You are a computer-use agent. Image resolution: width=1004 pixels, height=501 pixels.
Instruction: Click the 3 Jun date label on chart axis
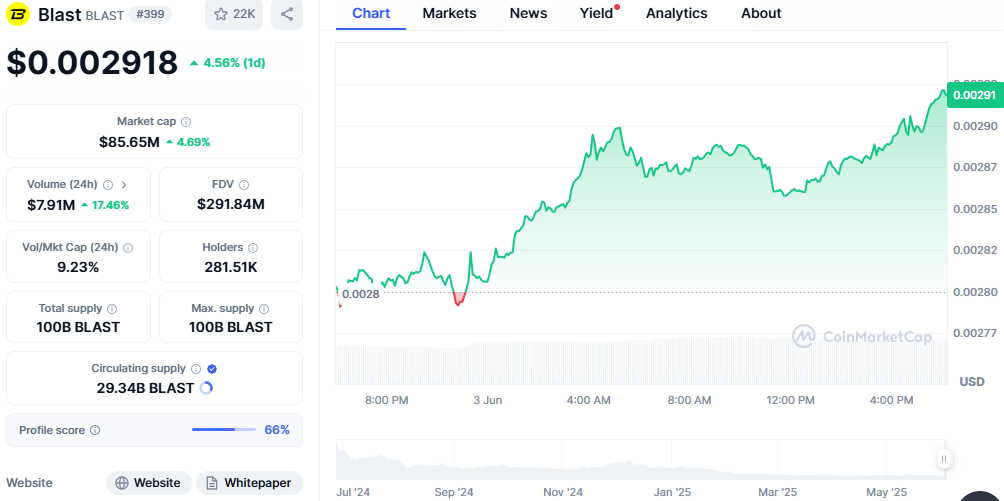click(488, 400)
